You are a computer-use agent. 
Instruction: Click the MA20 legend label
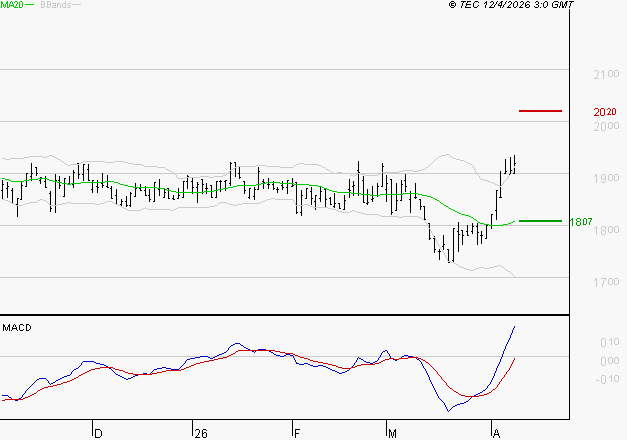11,5
